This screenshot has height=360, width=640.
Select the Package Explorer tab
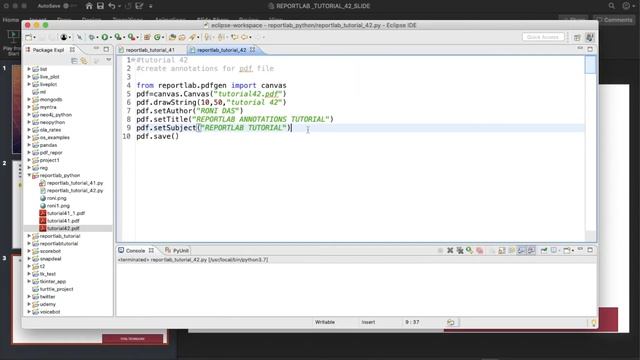[x=48, y=50]
